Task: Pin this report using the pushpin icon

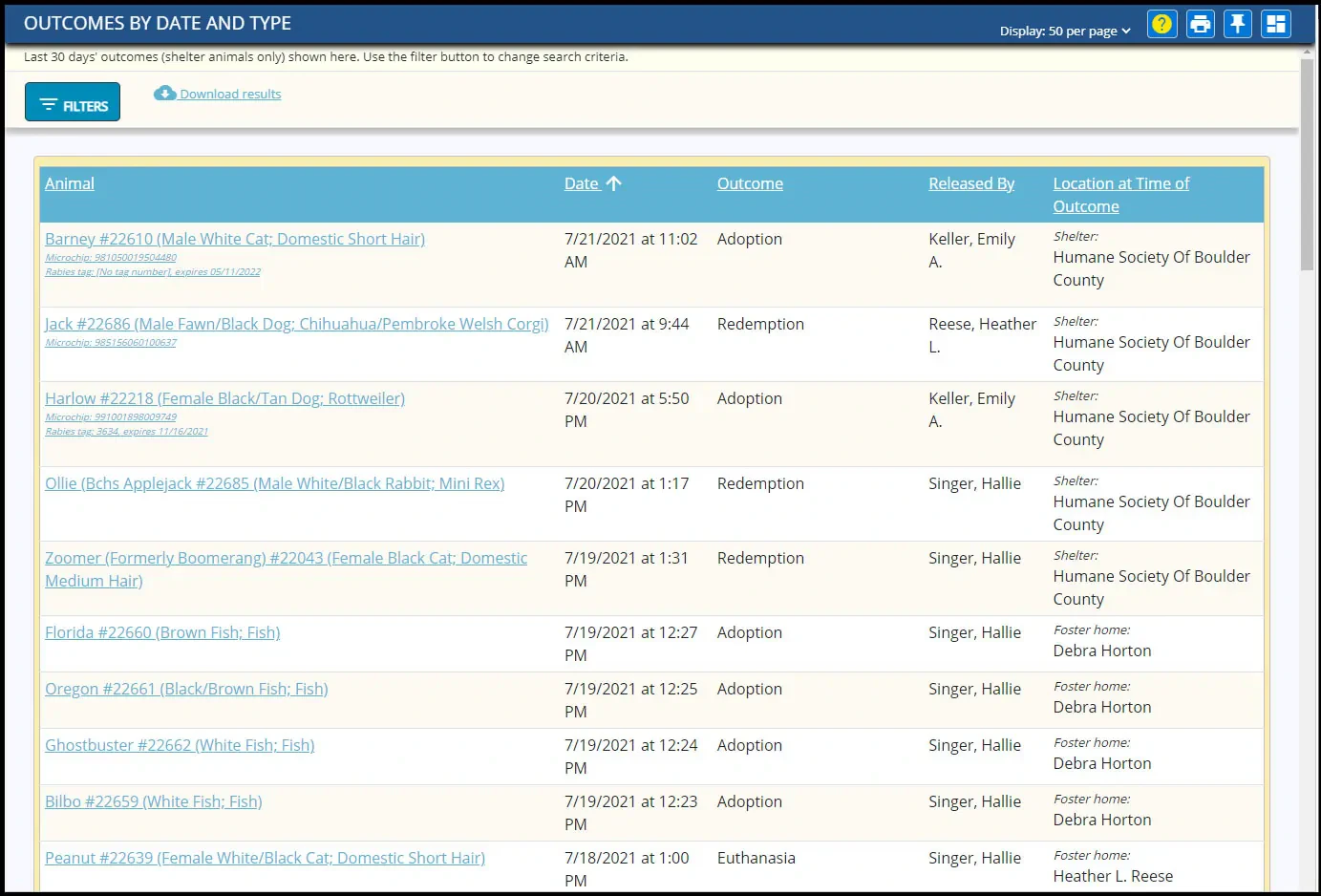Action: tap(1238, 24)
